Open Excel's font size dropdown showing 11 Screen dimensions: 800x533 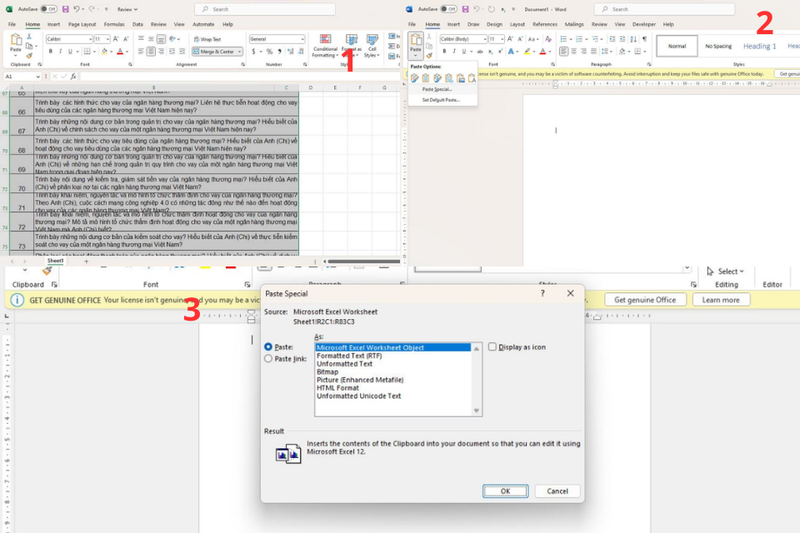[x=108, y=39]
